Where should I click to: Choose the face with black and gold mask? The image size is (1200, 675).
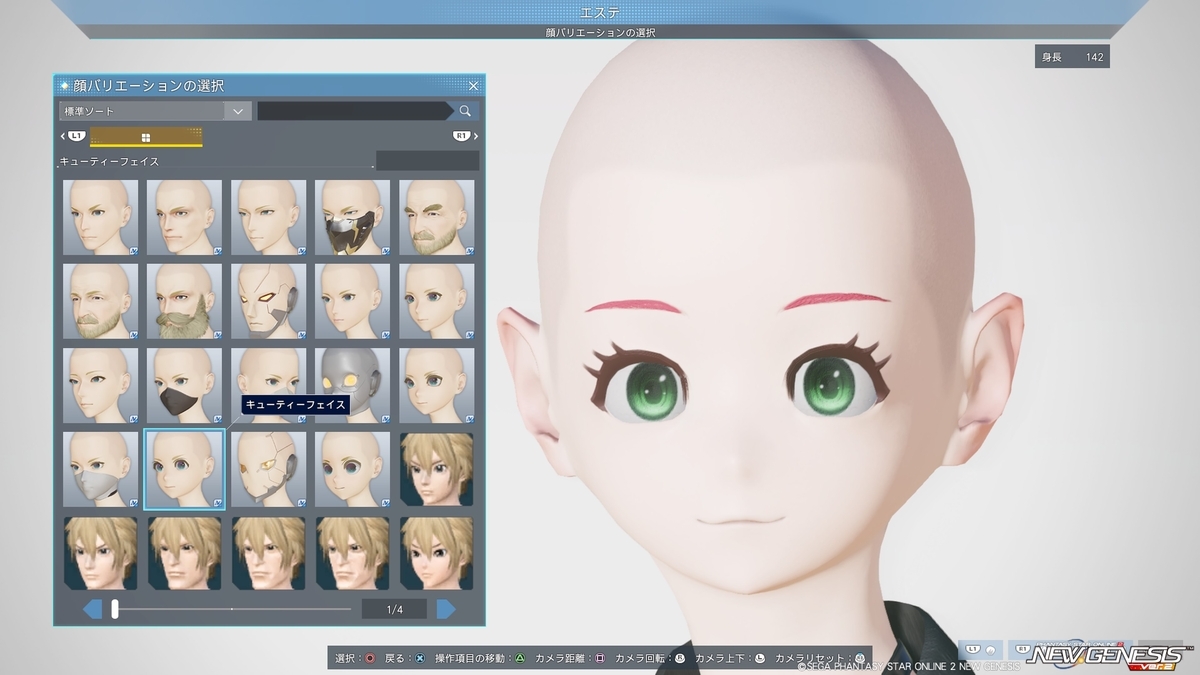coord(353,217)
